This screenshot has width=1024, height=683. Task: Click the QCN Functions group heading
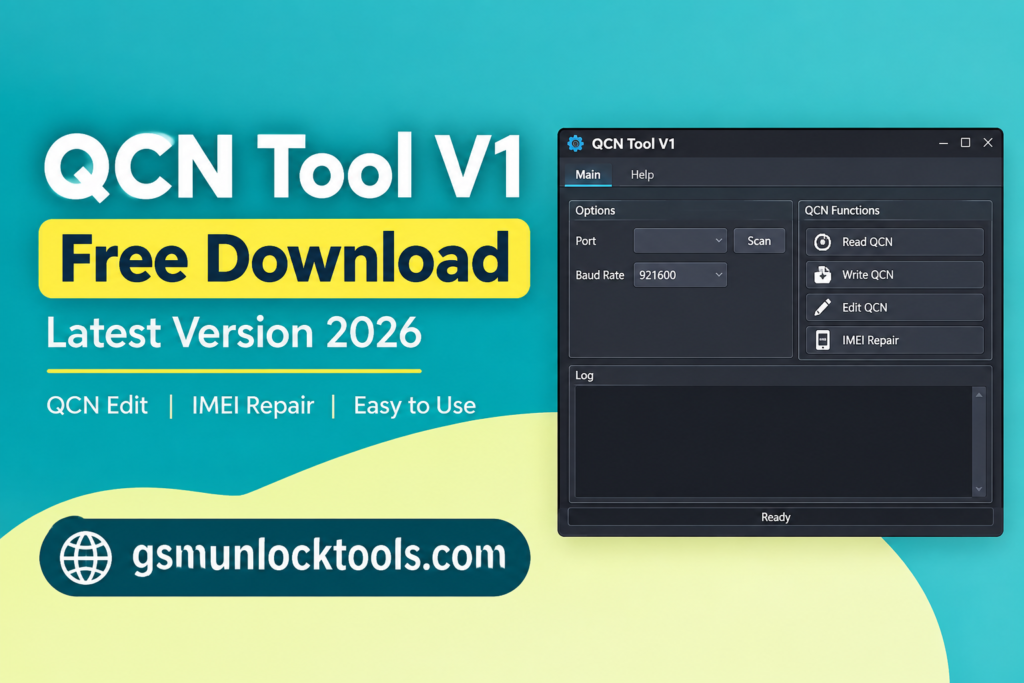[842, 210]
